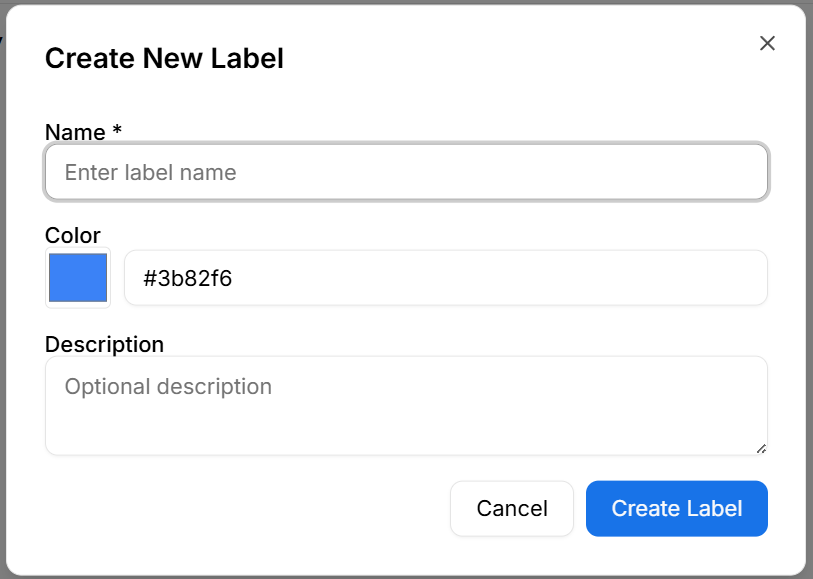813x579 pixels.
Task: Confirm label creation with Create Label
Action: click(x=676, y=508)
